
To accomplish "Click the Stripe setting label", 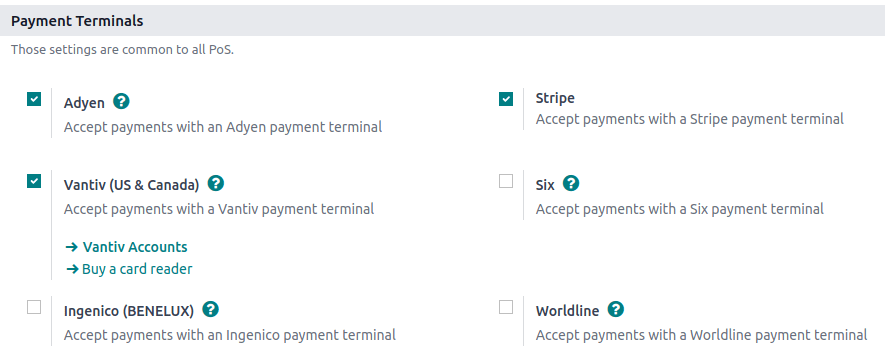I will coord(555,98).
